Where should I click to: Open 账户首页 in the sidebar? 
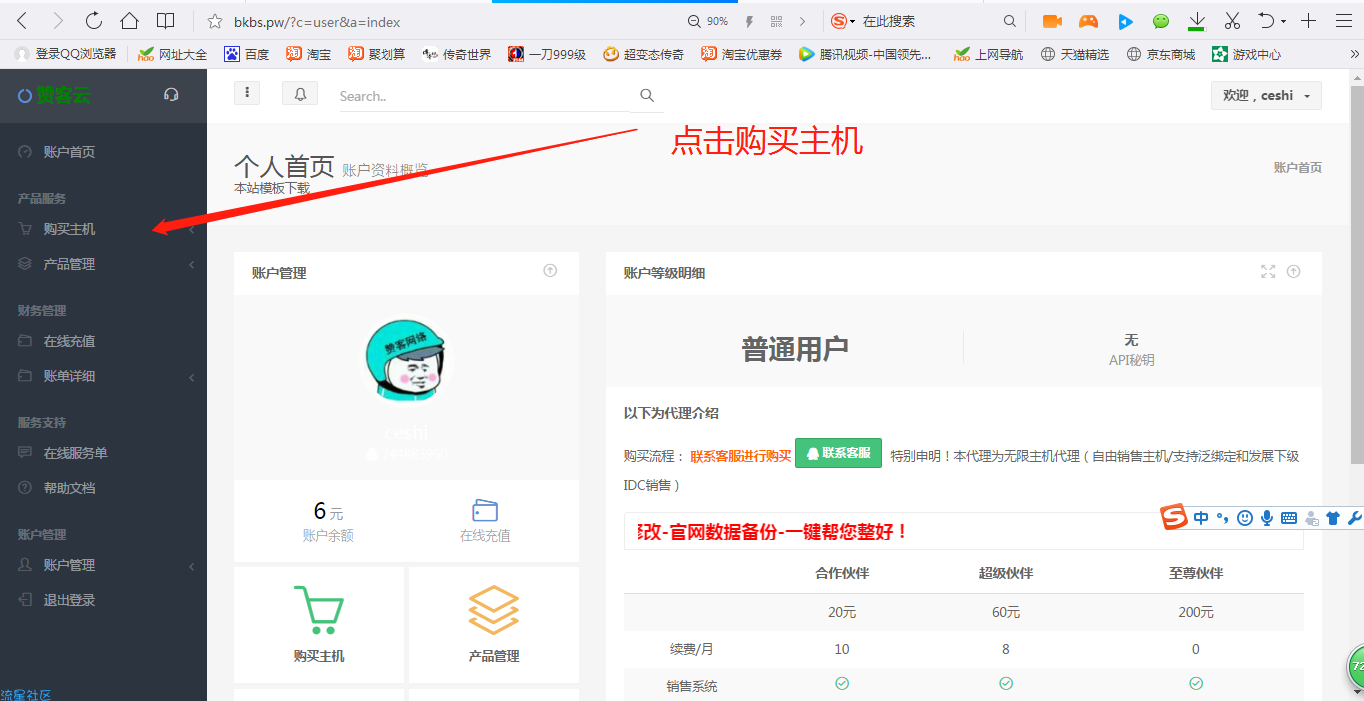tap(69, 152)
